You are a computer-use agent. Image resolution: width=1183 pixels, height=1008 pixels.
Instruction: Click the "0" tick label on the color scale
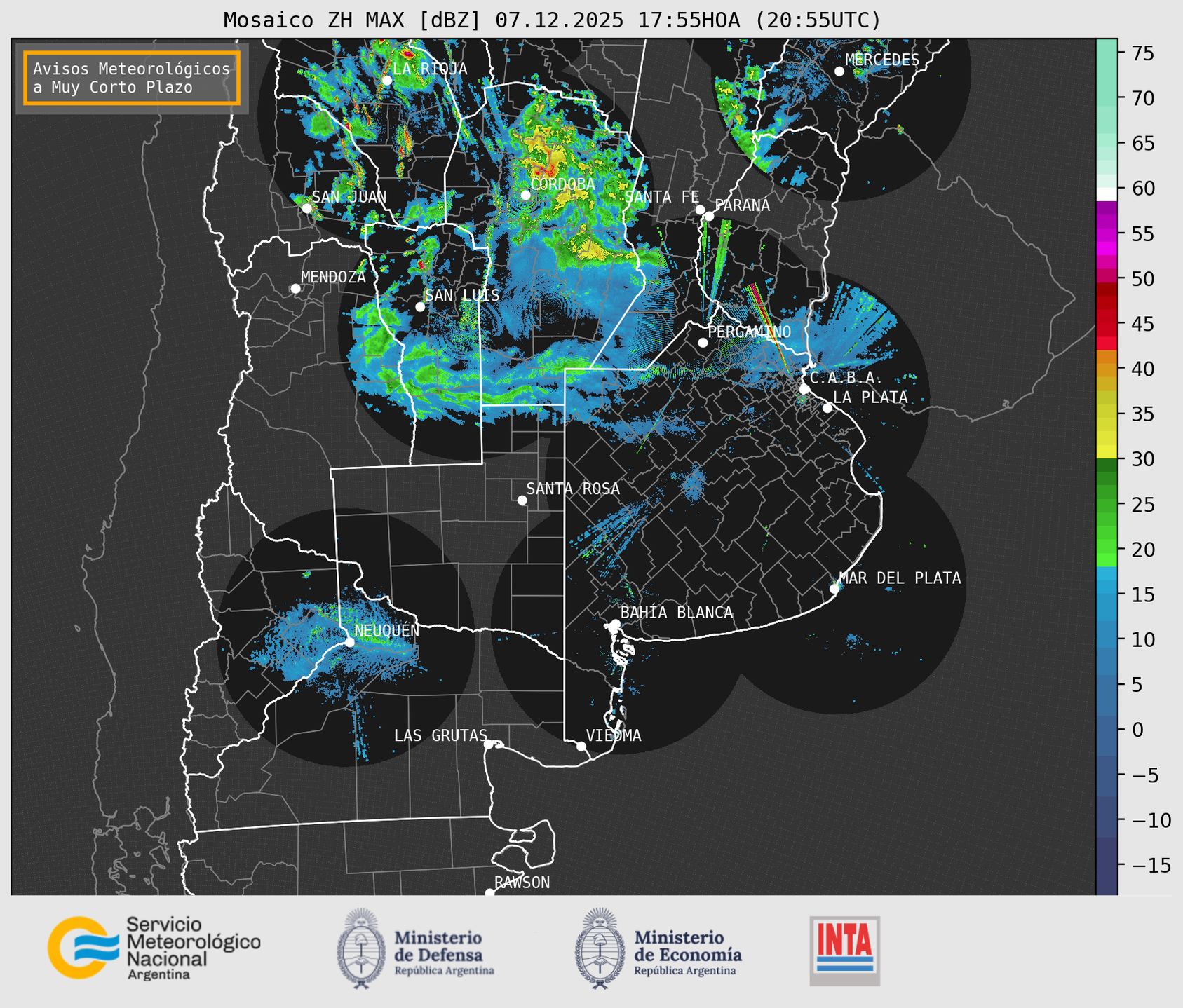click(x=1137, y=730)
